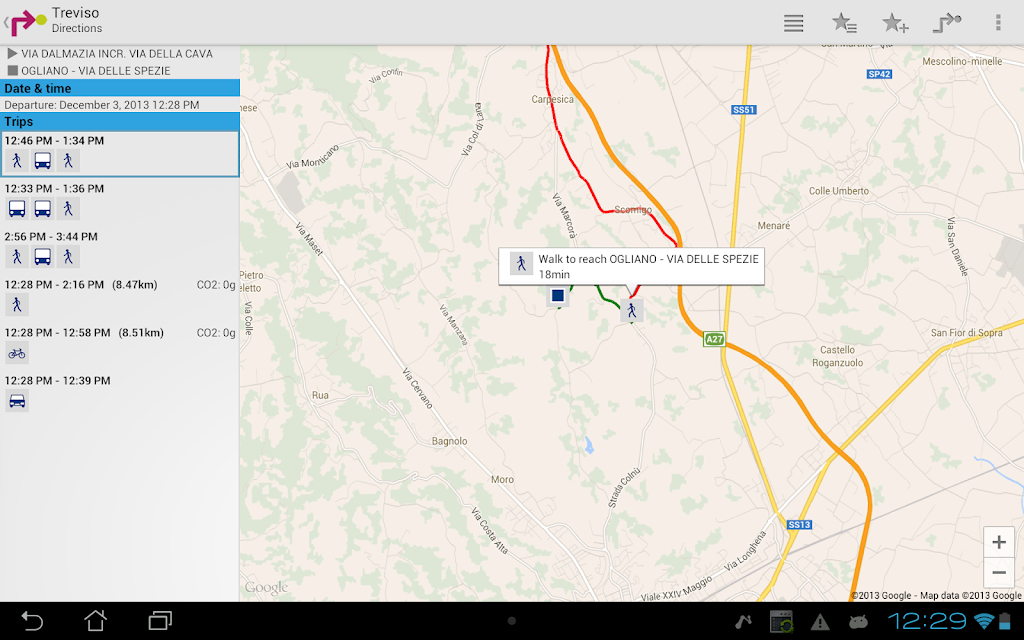This screenshot has width=1024, height=640.
Task: Open the favorites list star icon
Action: tap(844, 23)
